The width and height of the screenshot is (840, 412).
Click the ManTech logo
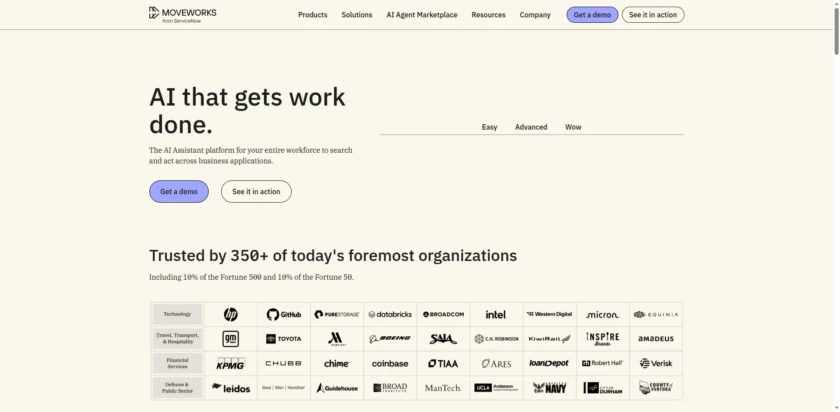(444, 388)
